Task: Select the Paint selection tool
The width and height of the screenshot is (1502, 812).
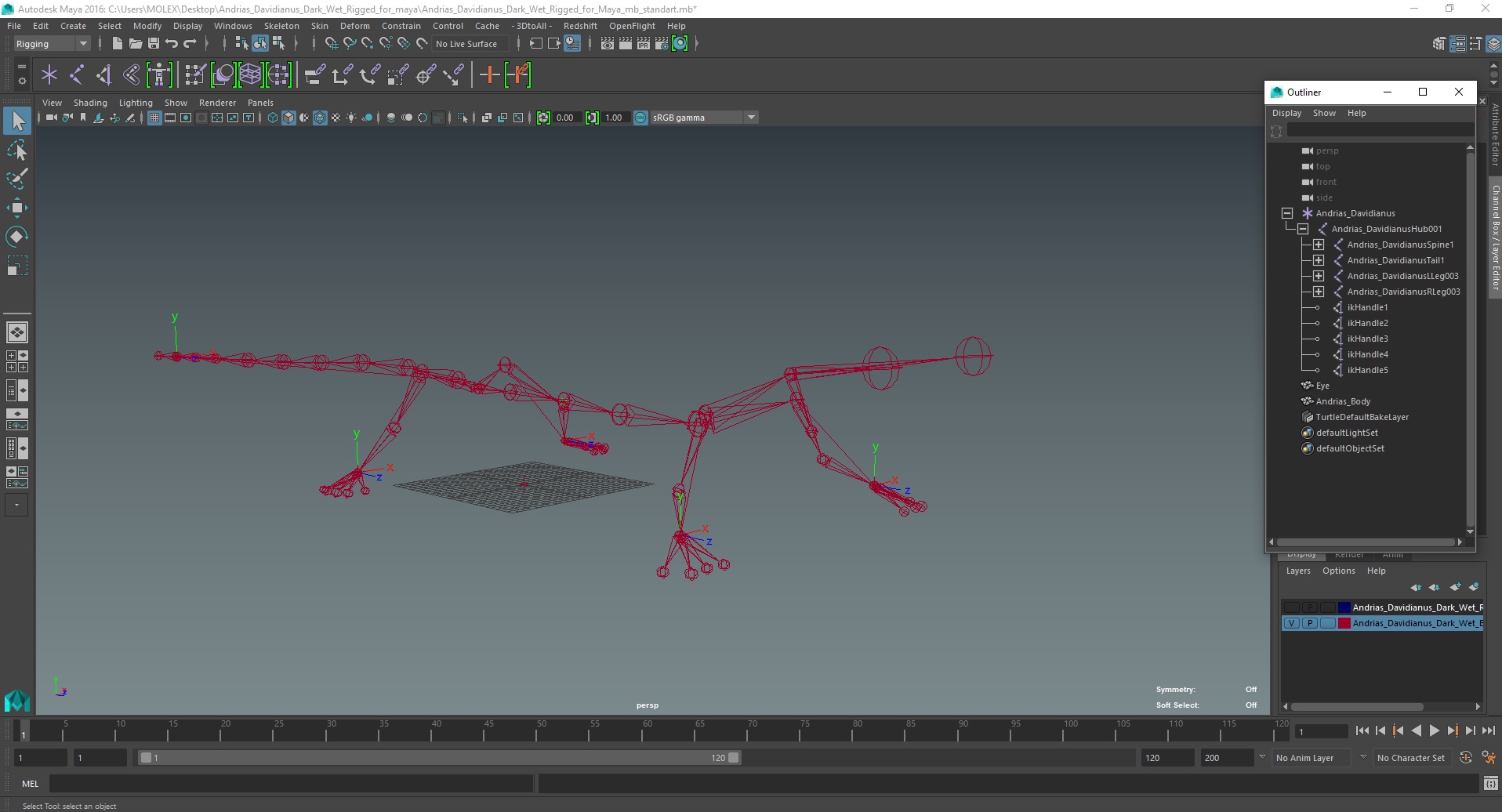Action: tap(17, 179)
